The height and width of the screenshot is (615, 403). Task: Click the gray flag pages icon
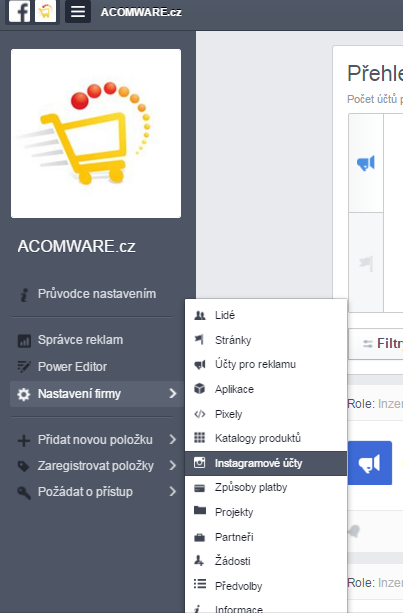[366, 263]
